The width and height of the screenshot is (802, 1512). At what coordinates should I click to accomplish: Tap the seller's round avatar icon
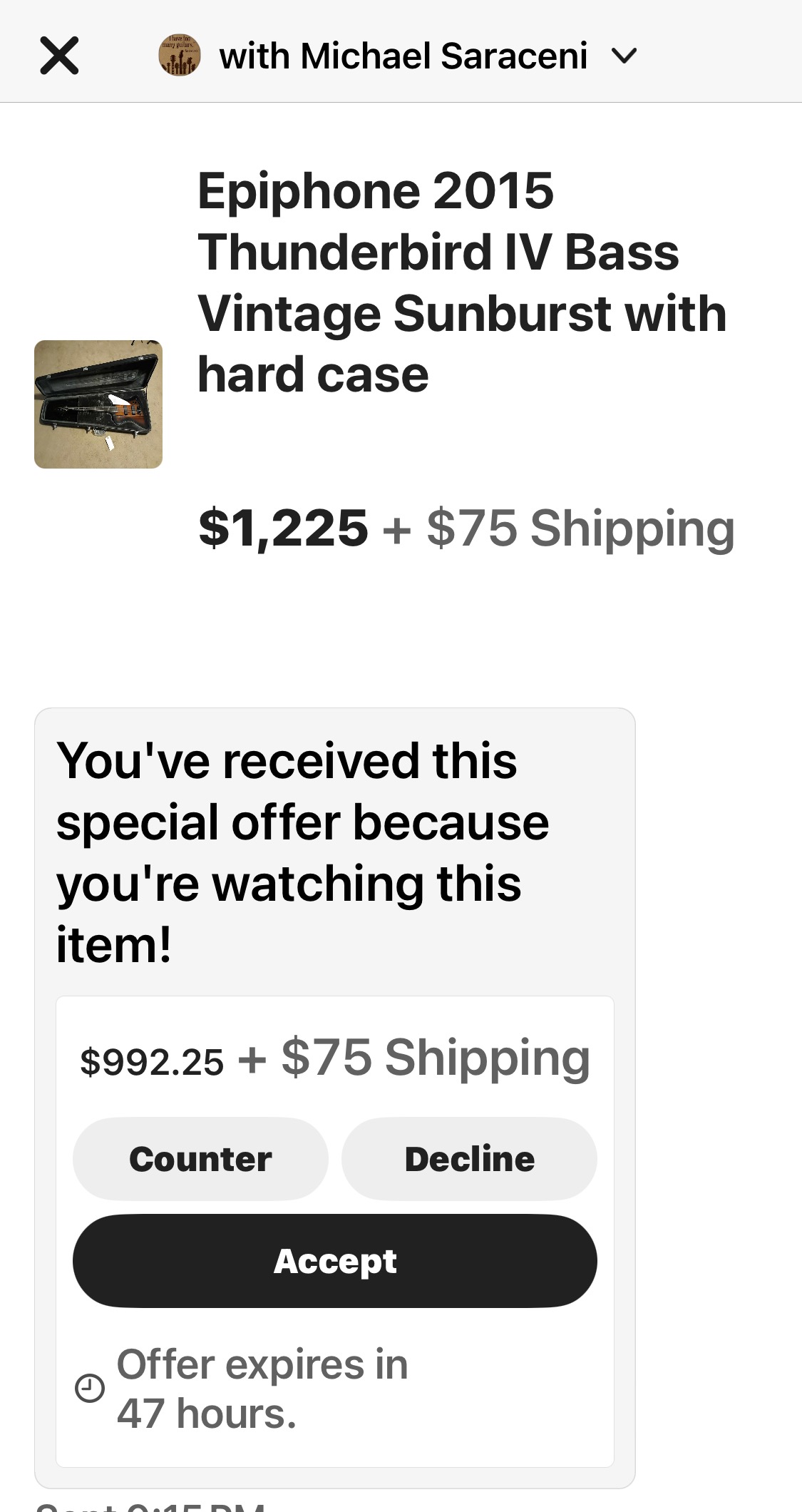tap(179, 56)
